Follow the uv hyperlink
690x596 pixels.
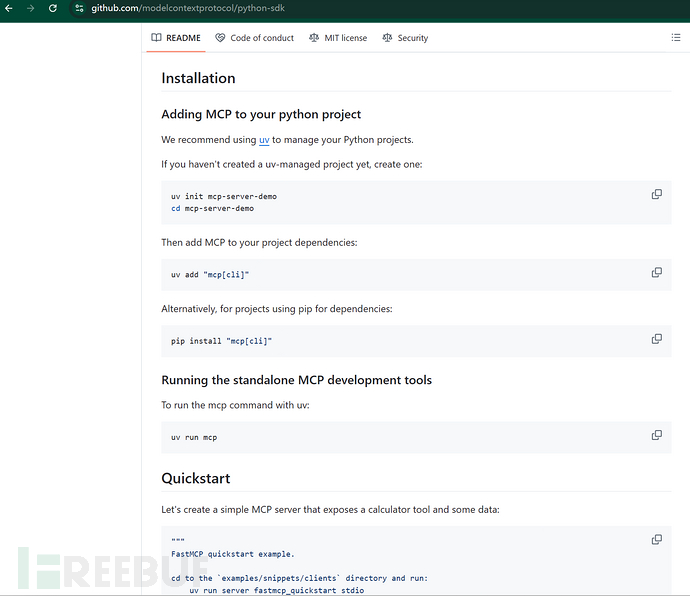coord(264,140)
